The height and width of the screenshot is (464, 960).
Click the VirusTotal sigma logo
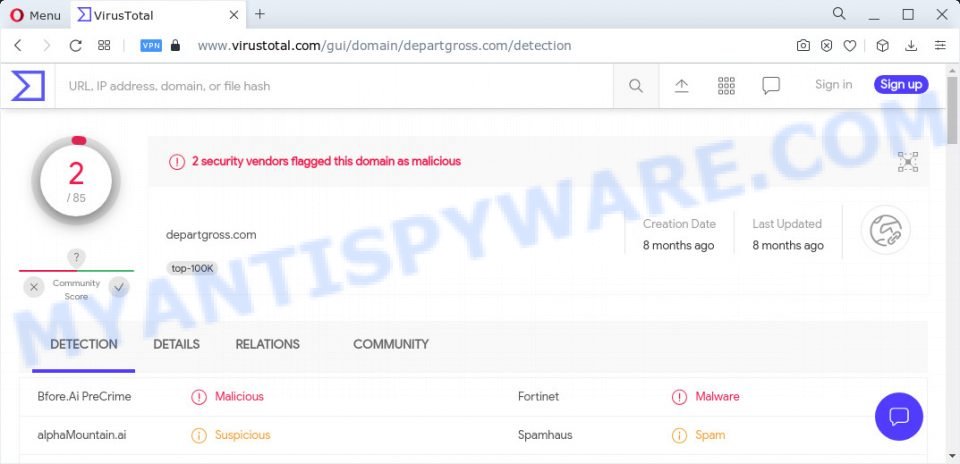point(28,86)
